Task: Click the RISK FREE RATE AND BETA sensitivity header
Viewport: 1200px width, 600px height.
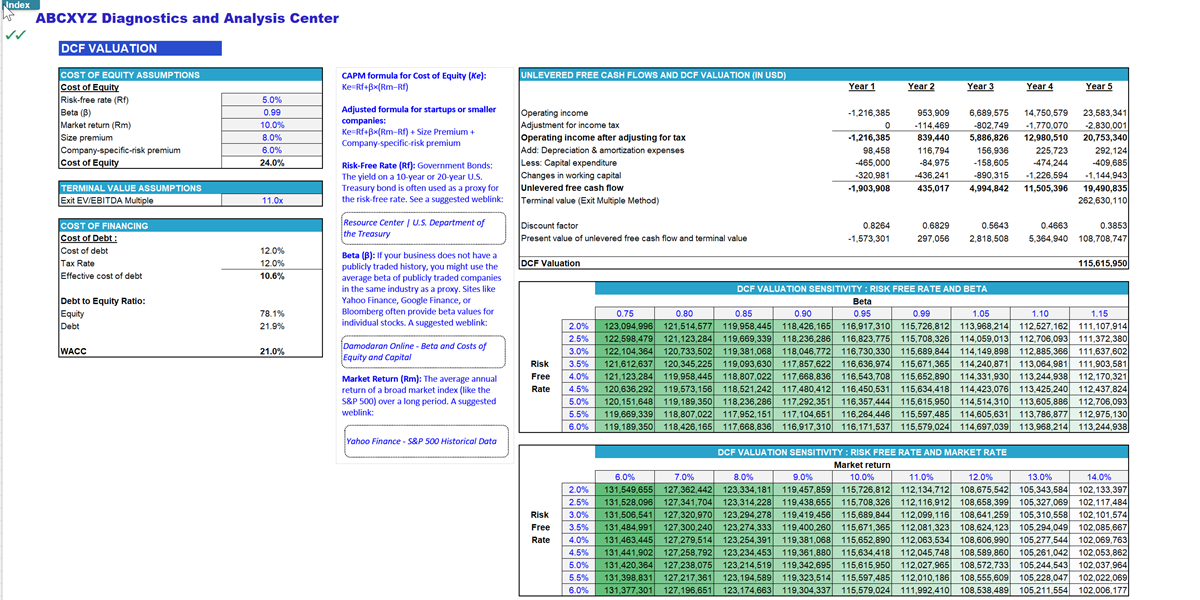Action: pyautogui.click(x=861, y=289)
